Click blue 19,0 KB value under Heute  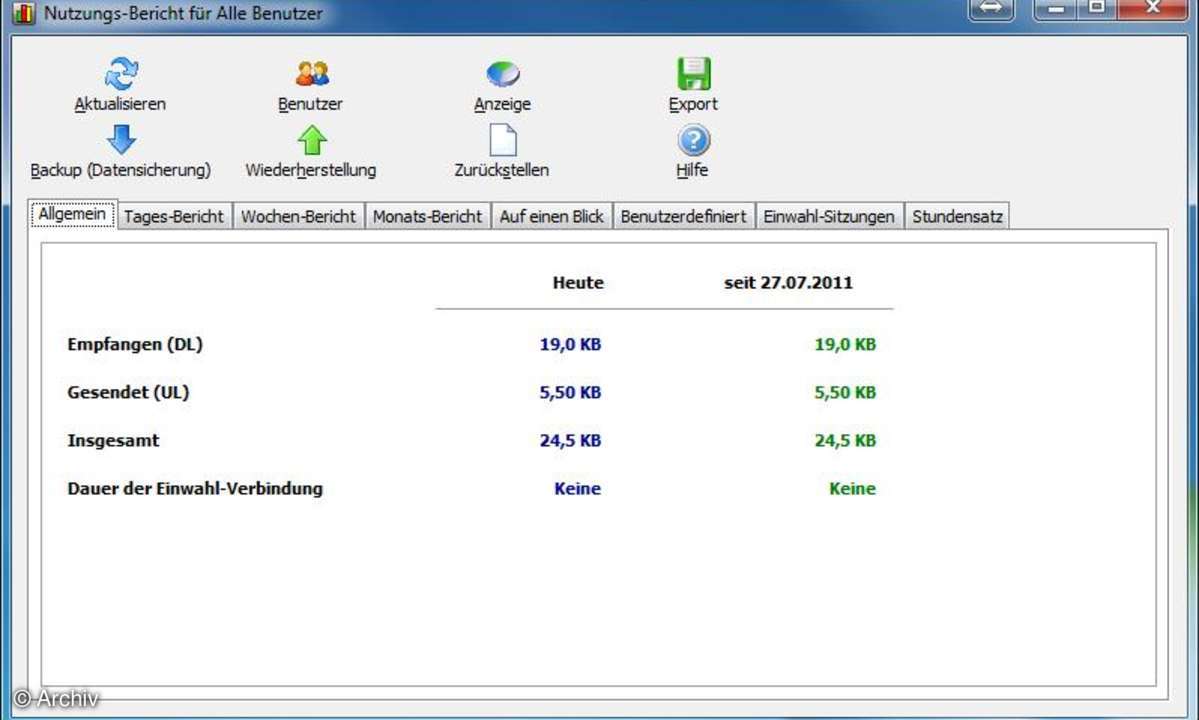(570, 345)
